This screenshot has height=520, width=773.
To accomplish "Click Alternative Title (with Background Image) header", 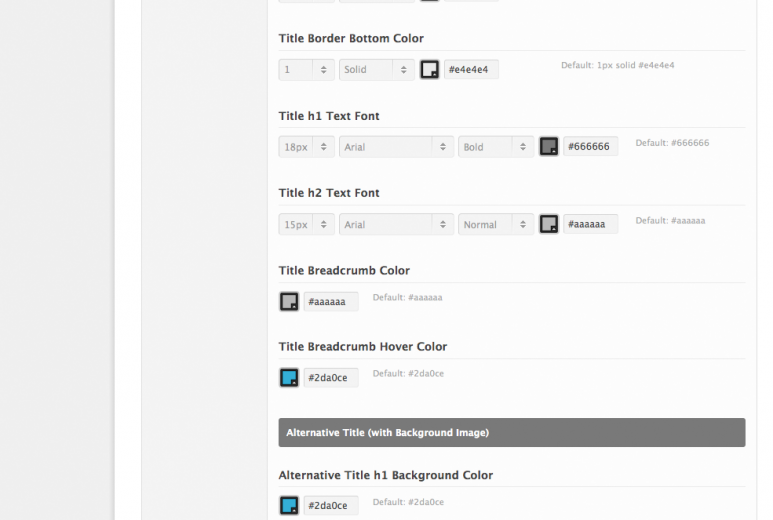I will pyautogui.click(x=512, y=433).
